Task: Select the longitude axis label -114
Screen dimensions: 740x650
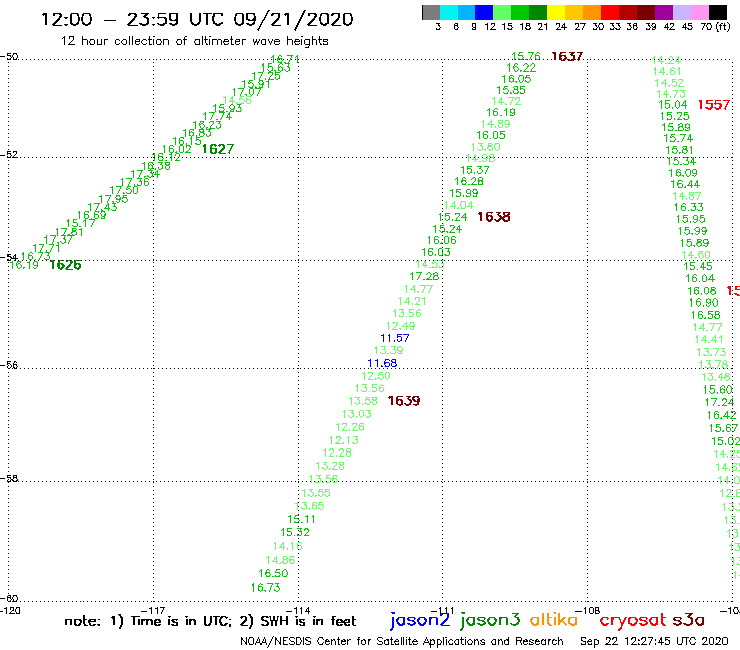Action: tap(298, 610)
